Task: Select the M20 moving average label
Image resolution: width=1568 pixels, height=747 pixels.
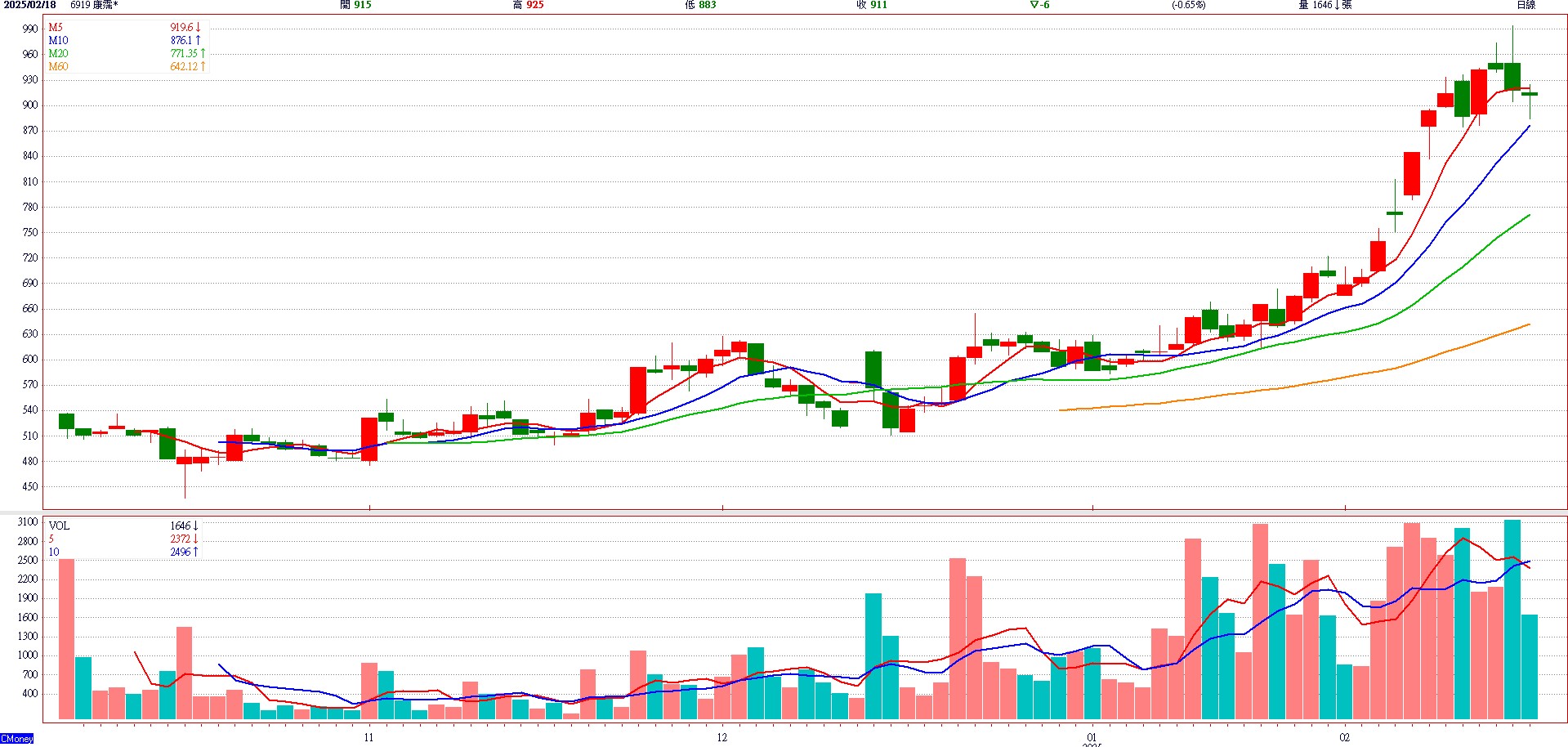Action: [58, 54]
